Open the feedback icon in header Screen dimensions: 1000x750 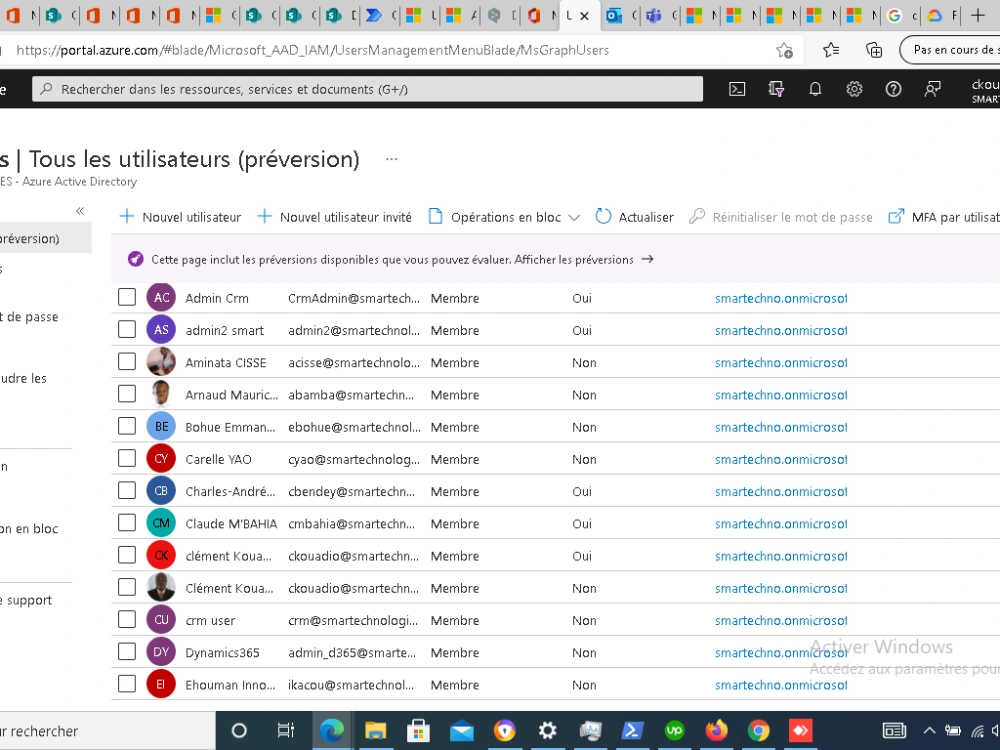932,89
